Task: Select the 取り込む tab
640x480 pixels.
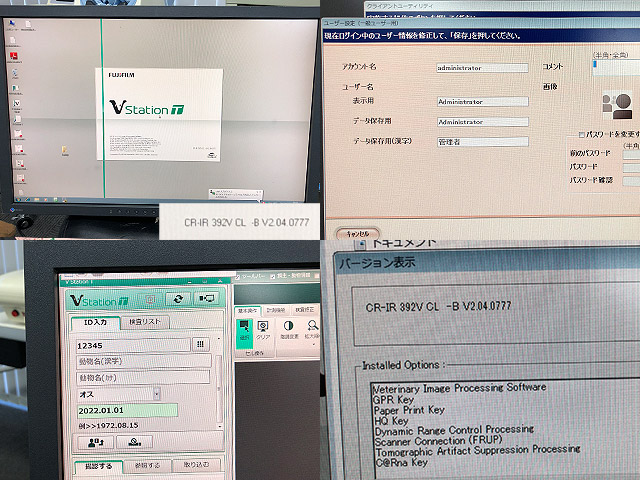Action: [x=196, y=464]
